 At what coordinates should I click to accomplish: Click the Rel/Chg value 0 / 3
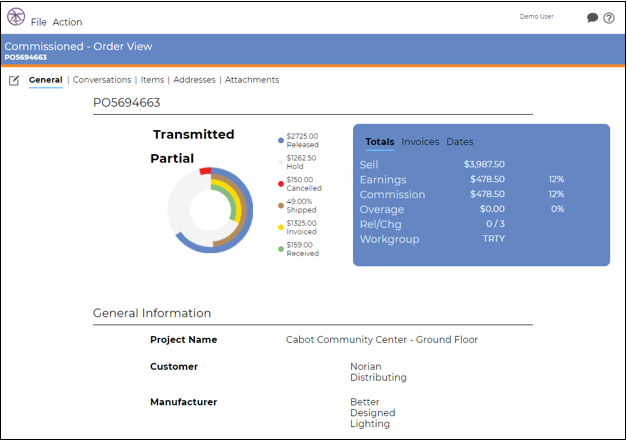click(495, 223)
